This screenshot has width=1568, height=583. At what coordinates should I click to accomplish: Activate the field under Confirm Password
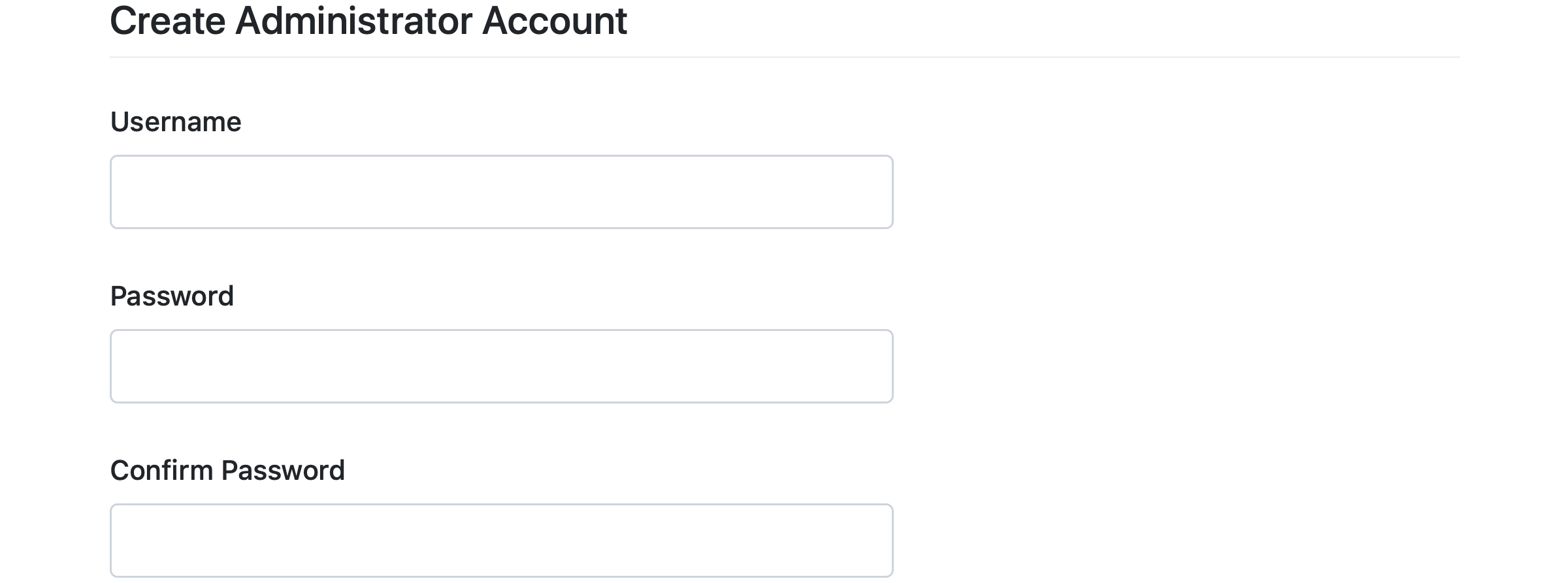501,540
